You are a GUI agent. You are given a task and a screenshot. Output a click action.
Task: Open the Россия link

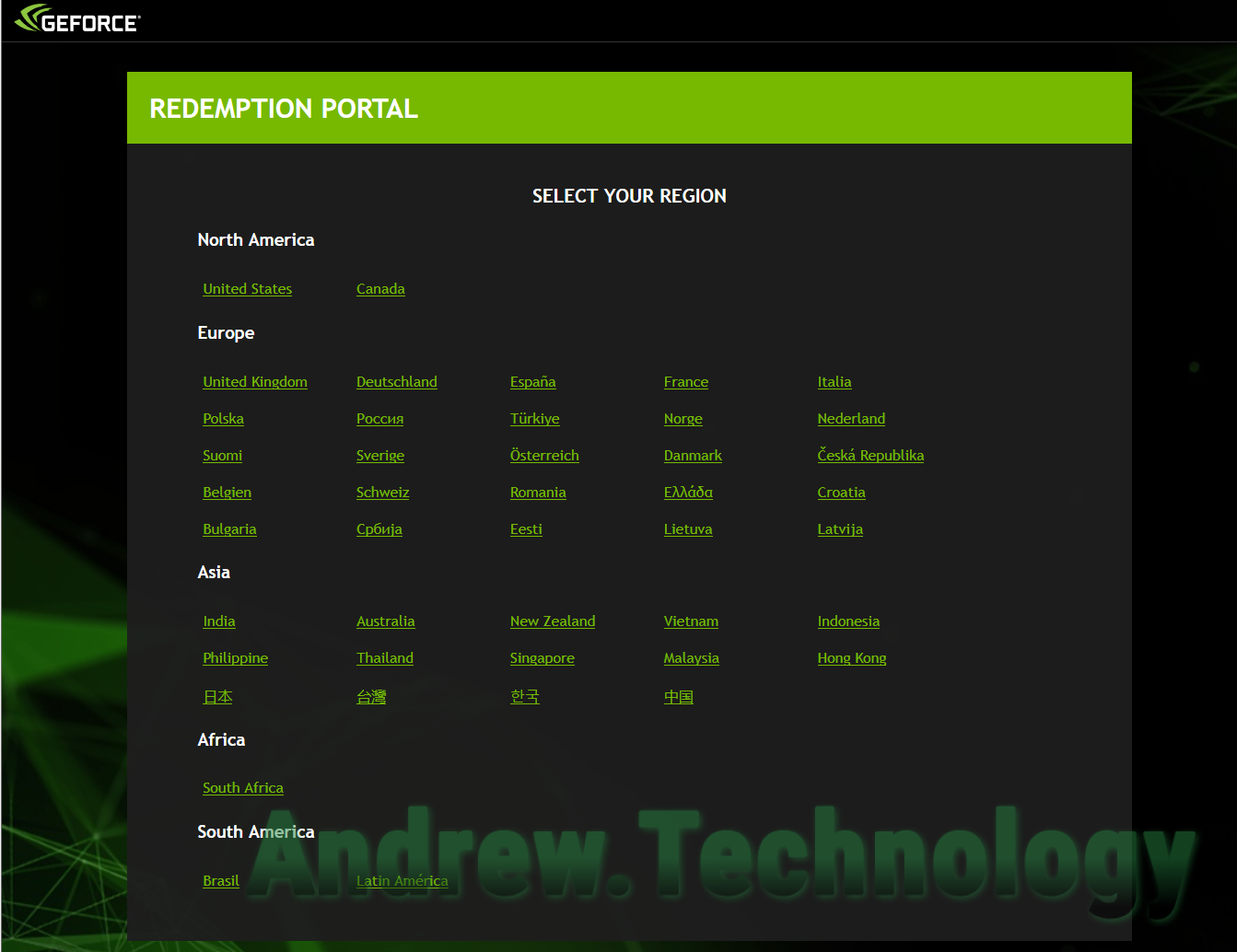[x=380, y=419]
